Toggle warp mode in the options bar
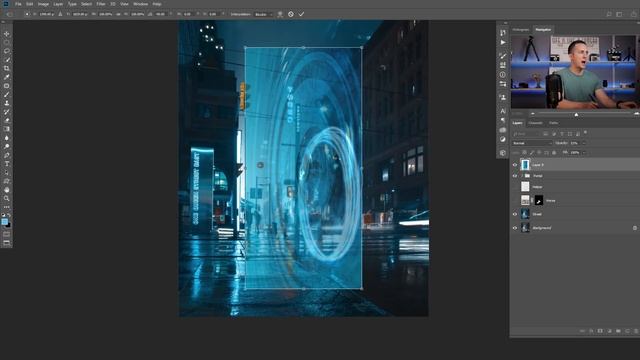The image size is (640, 360). point(280,14)
